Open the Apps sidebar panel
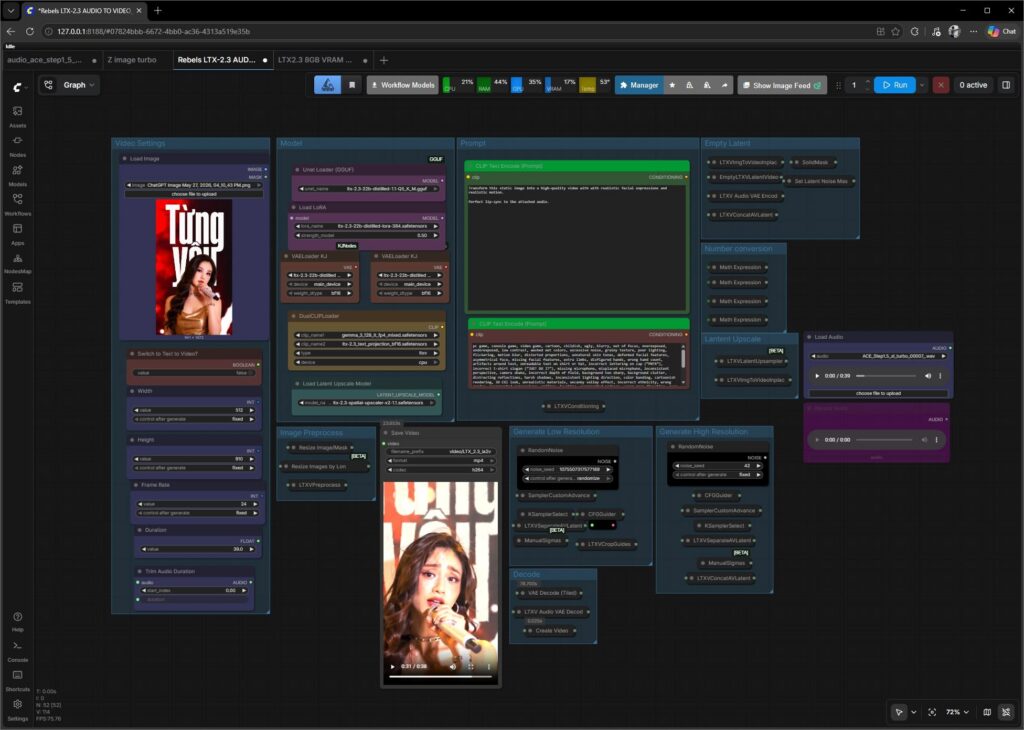This screenshot has height=730, width=1024. (x=18, y=234)
